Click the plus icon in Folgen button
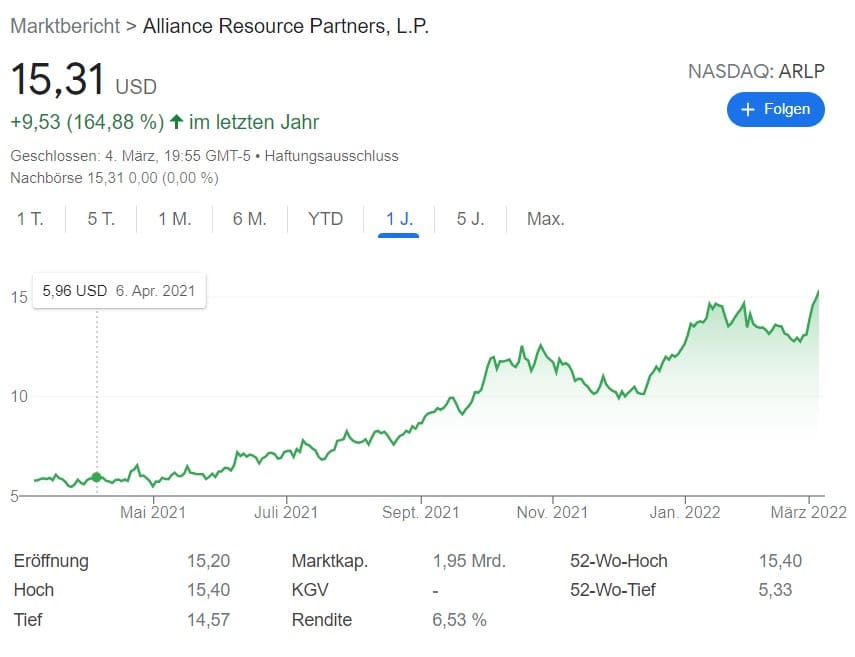 tap(748, 110)
